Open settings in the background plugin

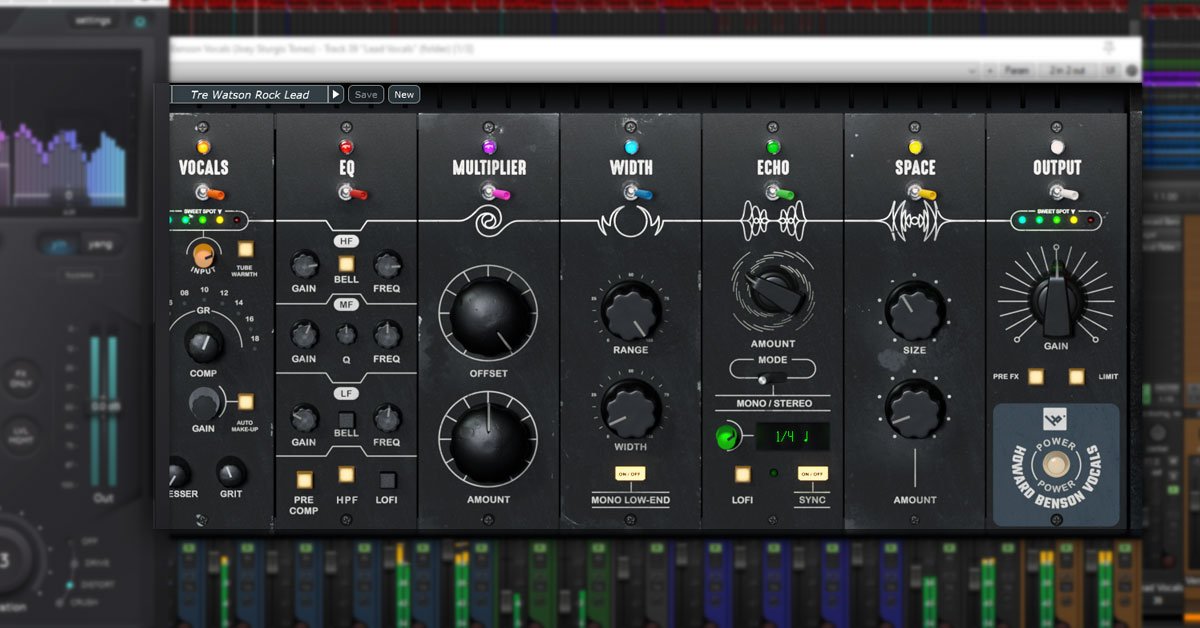click(92, 20)
